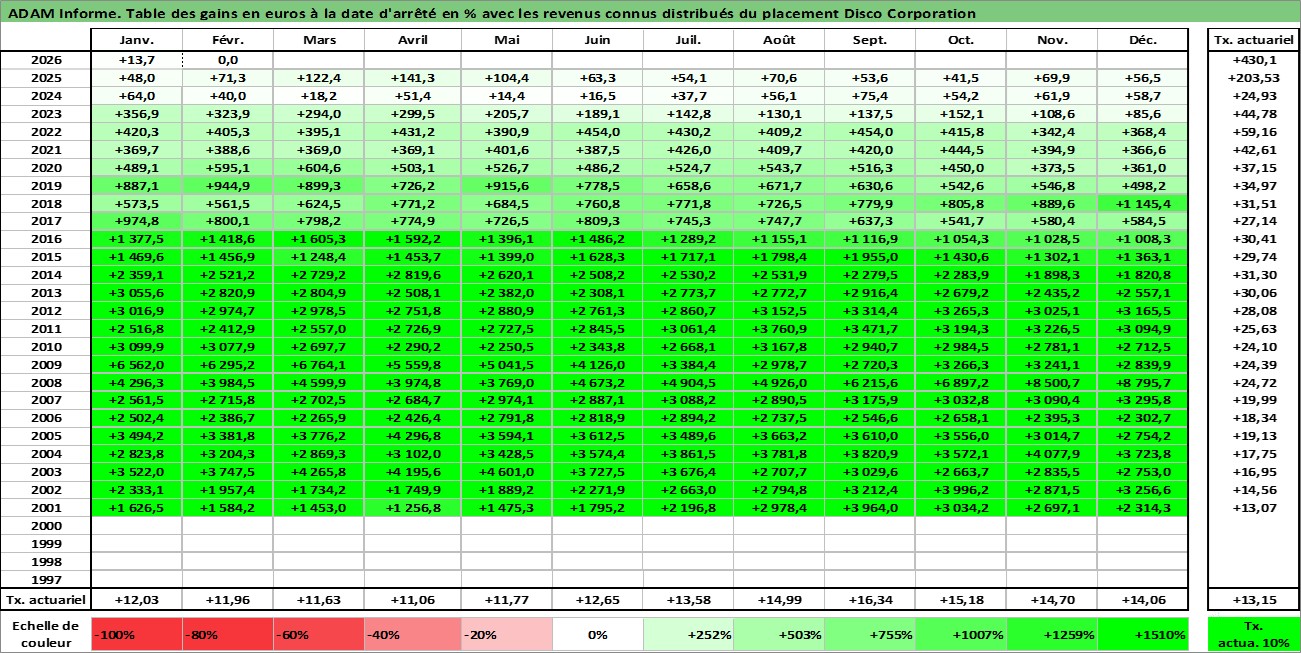Click the empty Janv. cell in the 2000 row
Image resolution: width=1301 pixels, height=653 pixels.
click(x=136, y=526)
